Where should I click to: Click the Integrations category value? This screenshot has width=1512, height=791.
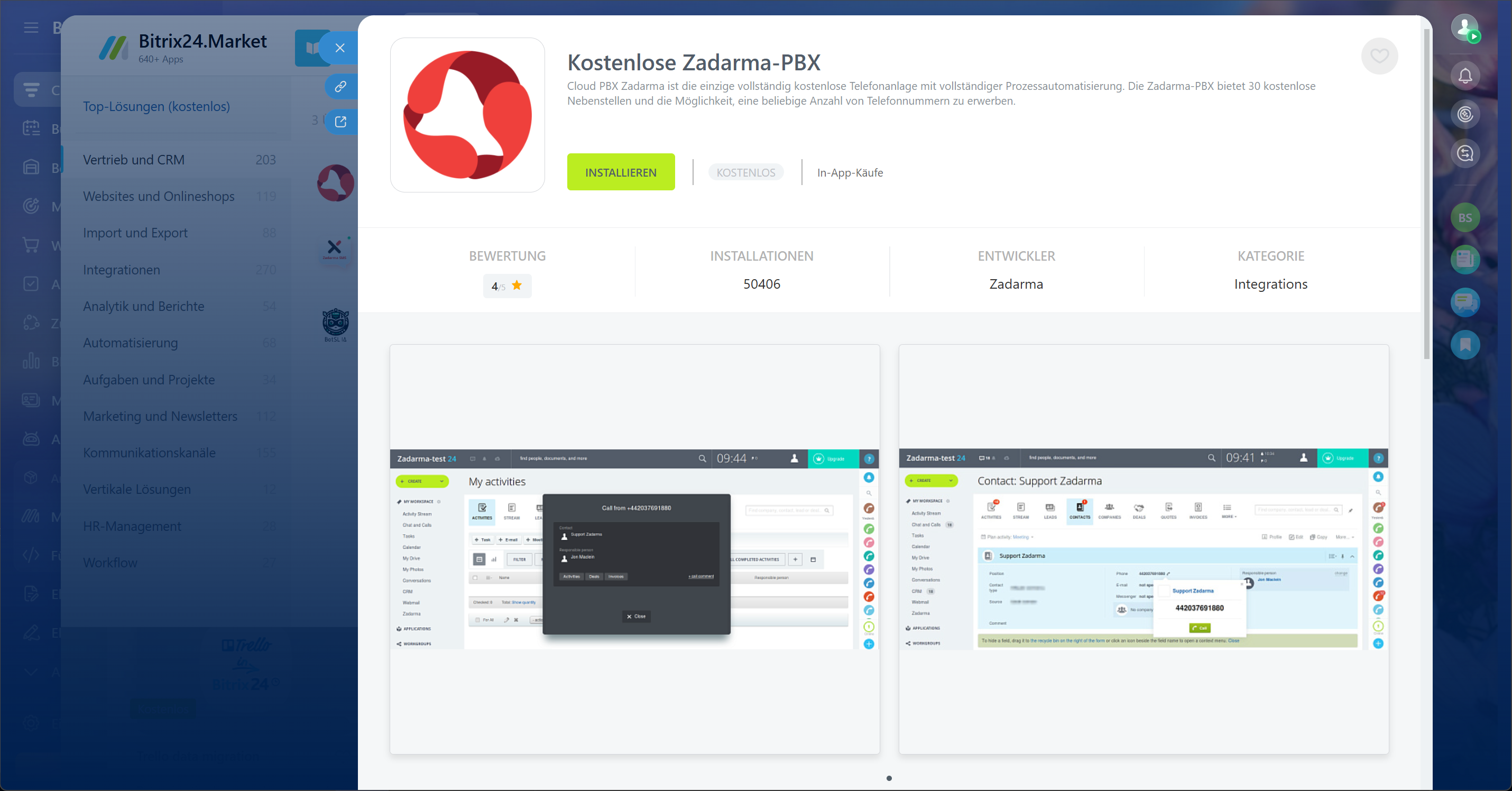(1271, 283)
